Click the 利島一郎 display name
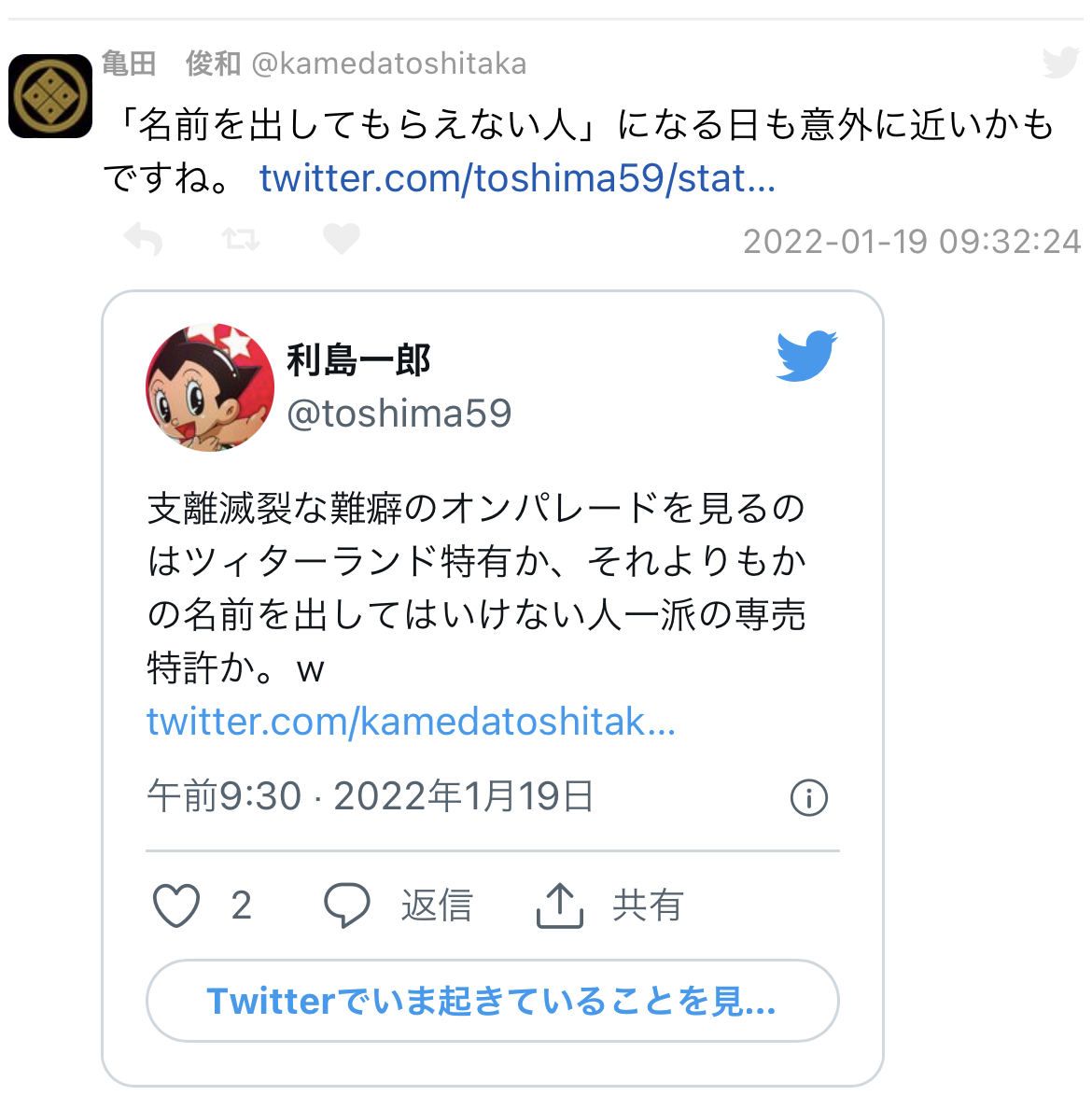Viewport: 1092px width, 1109px height. tap(358, 360)
